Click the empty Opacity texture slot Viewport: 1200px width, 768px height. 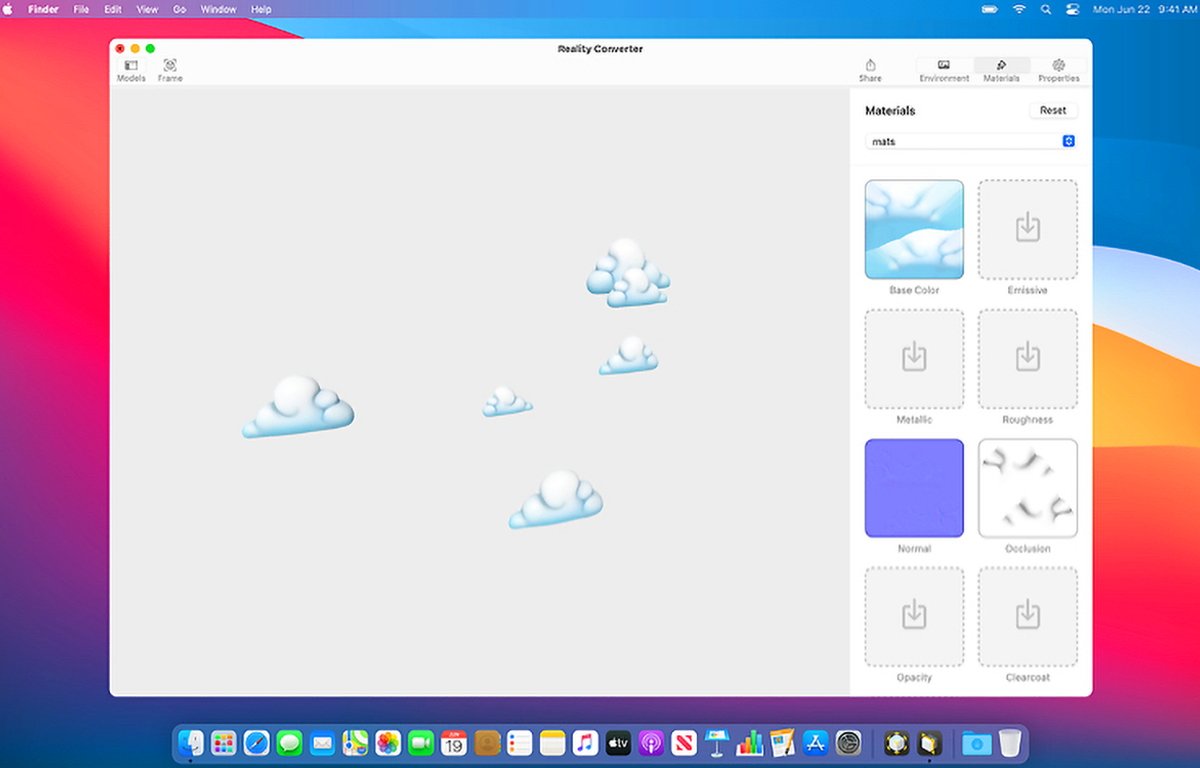pos(914,617)
